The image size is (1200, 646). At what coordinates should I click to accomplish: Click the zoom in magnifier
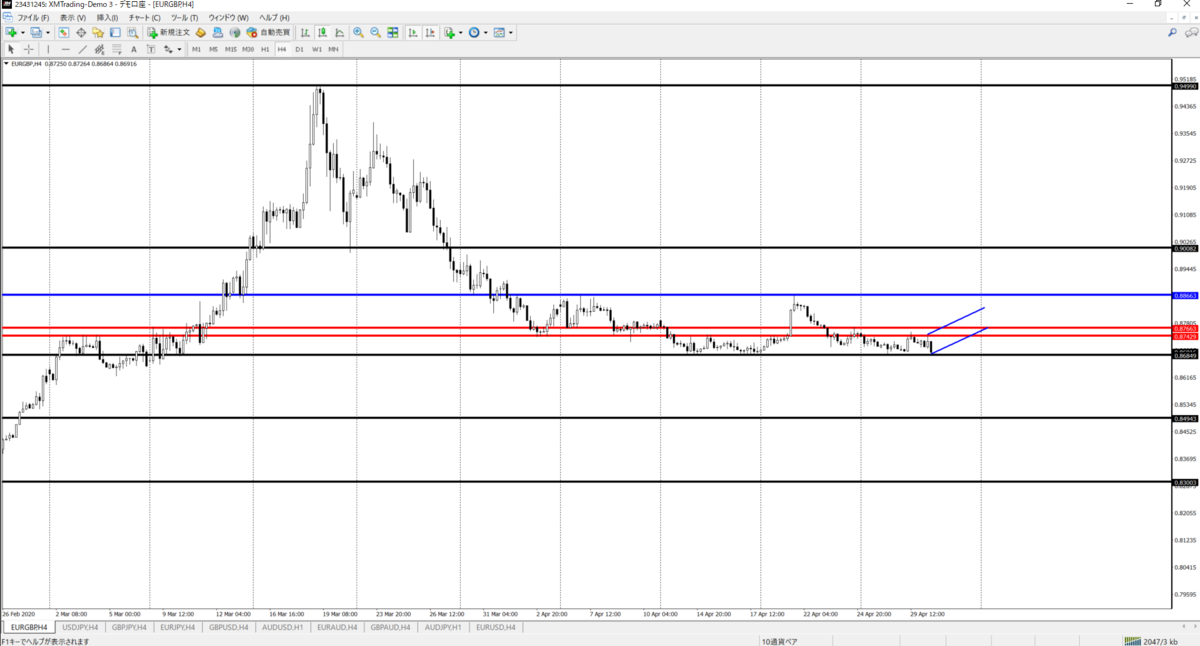point(358,32)
